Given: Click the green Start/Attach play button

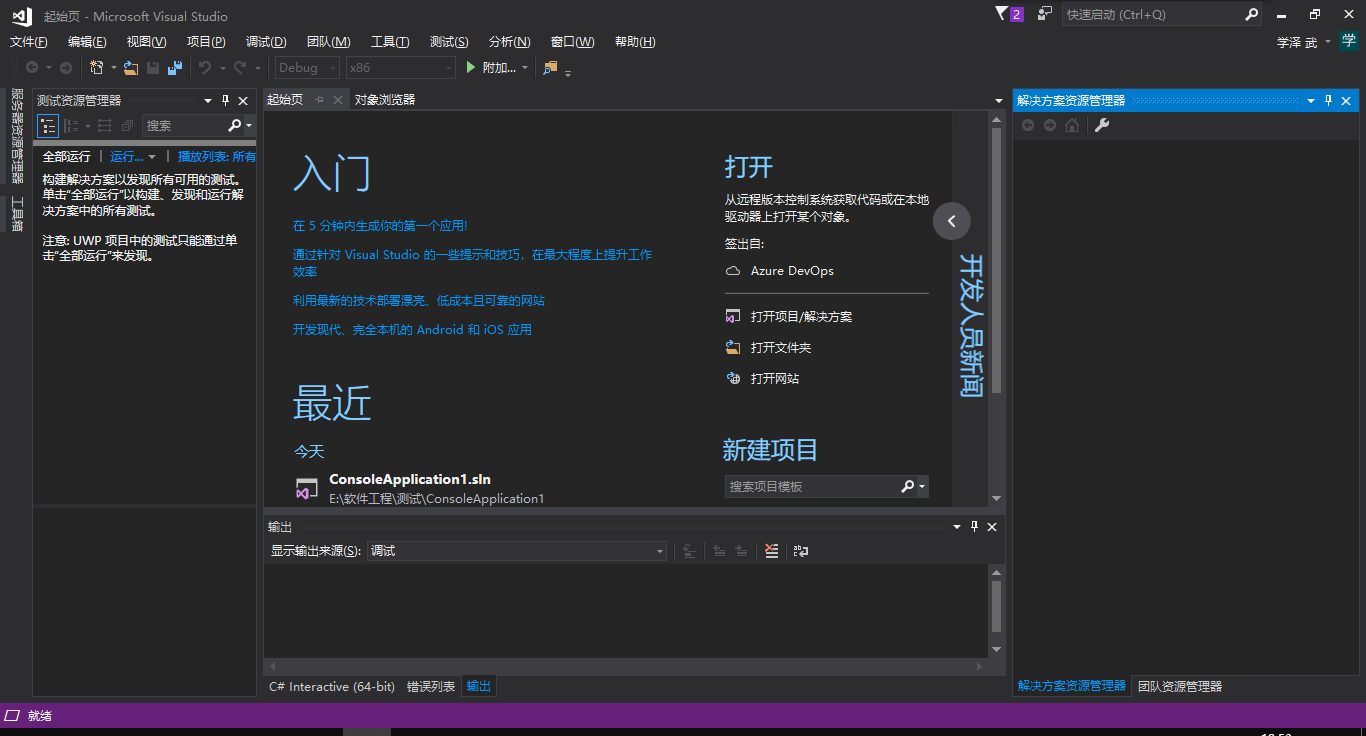Looking at the screenshot, I should point(472,68).
